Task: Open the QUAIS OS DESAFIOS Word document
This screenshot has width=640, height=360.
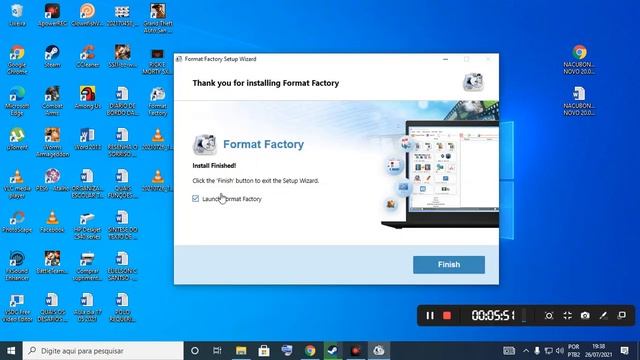Action: pos(52,307)
